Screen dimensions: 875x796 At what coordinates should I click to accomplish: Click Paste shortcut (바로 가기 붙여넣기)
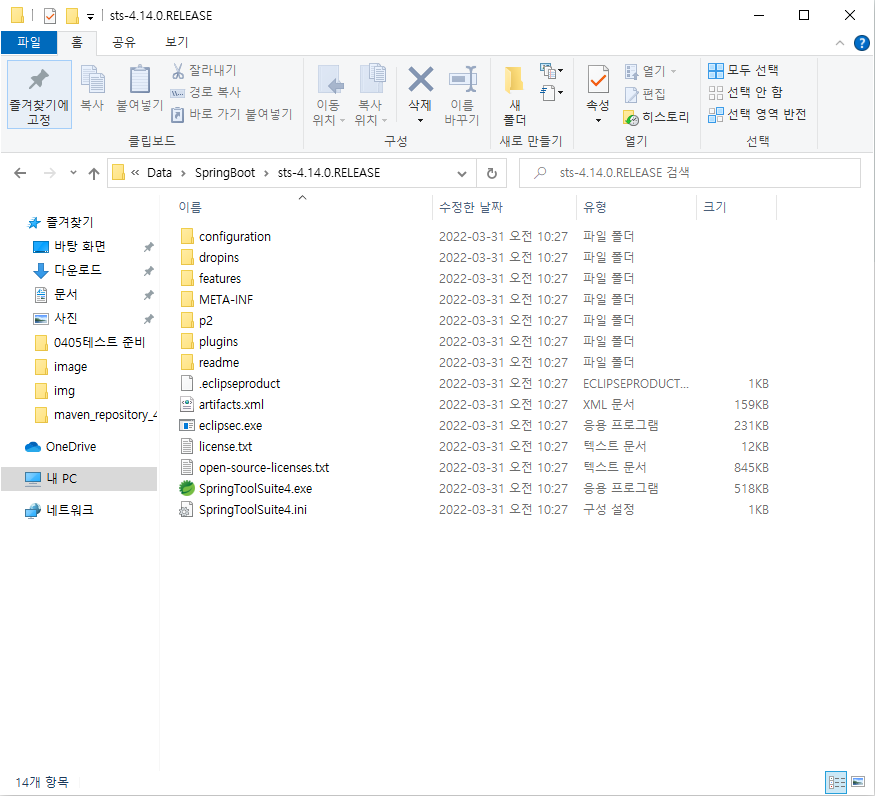click(x=232, y=114)
